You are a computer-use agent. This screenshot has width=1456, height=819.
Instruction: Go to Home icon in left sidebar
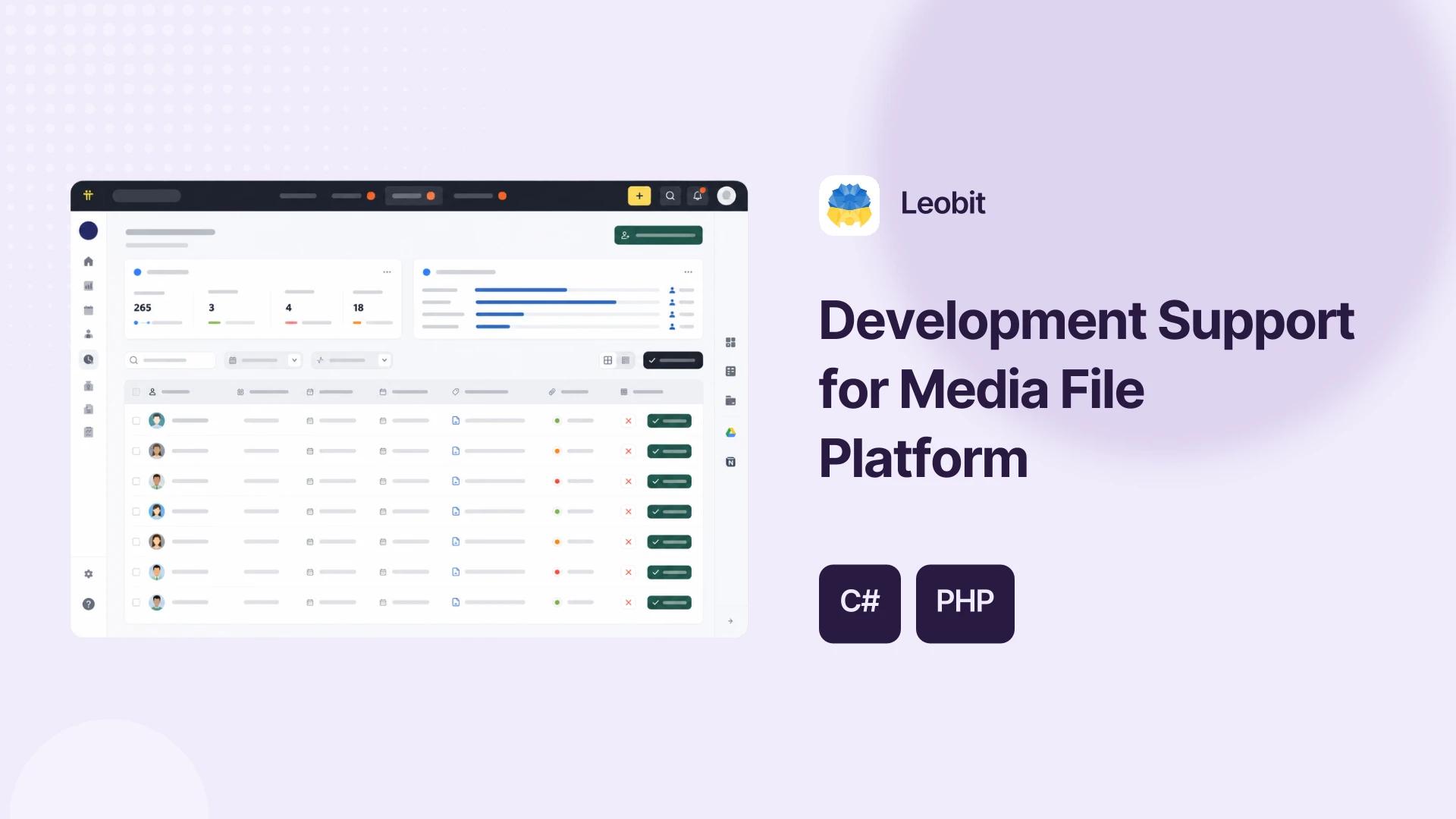pos(89,262)
